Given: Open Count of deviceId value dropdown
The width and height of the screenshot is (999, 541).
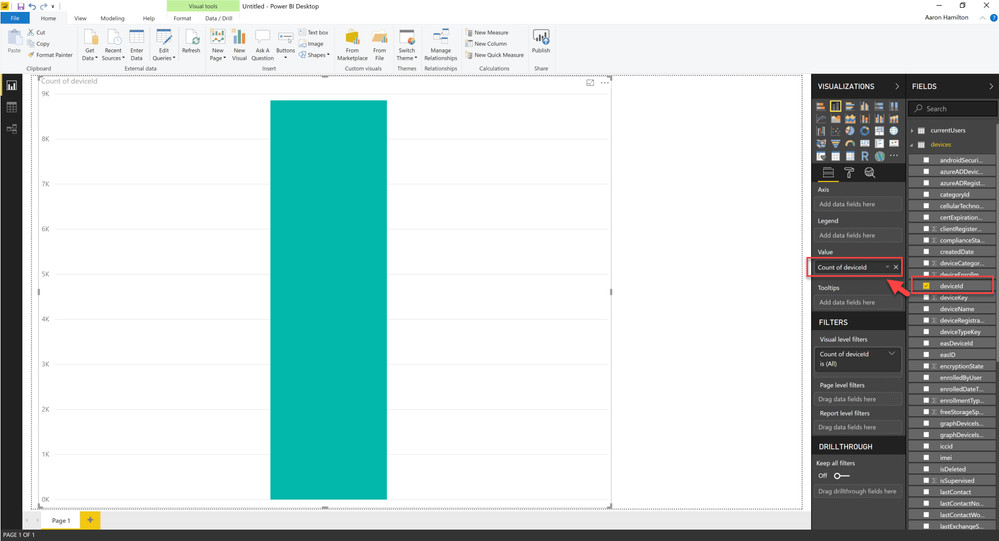Looking at the screenshot, I should [x=887, y=267].
